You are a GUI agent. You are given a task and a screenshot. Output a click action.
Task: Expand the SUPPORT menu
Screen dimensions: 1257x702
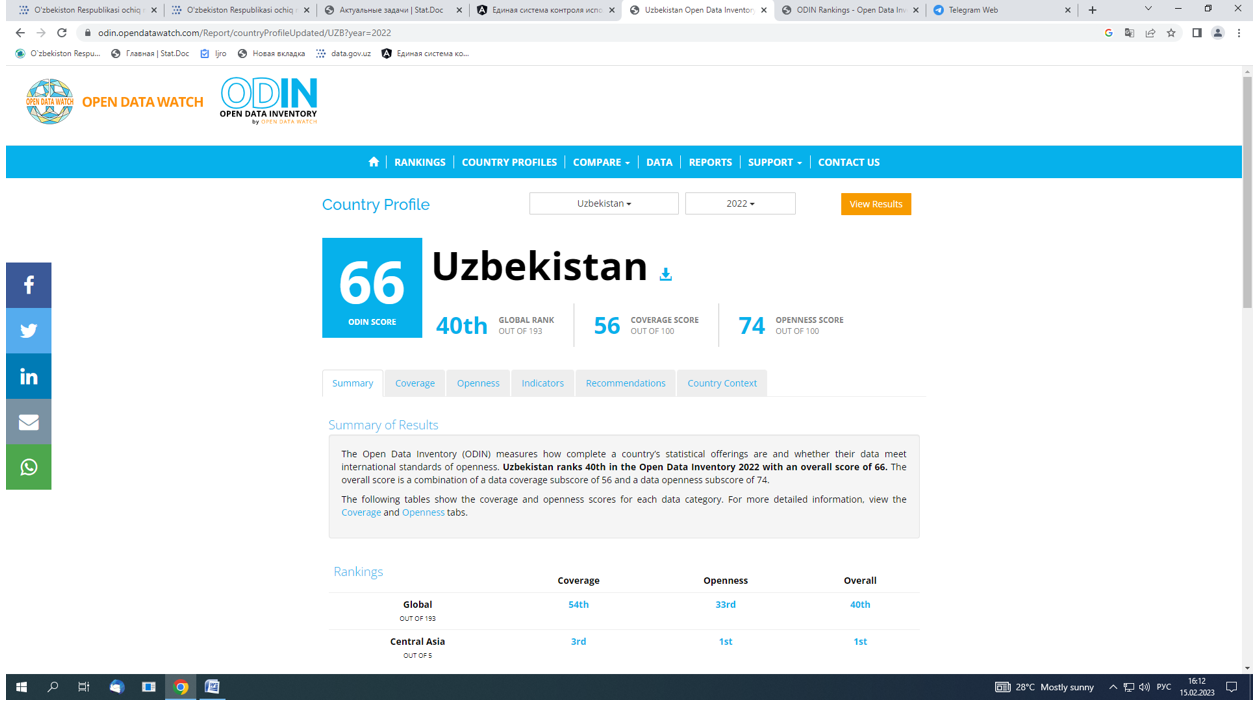coord(774,162)
